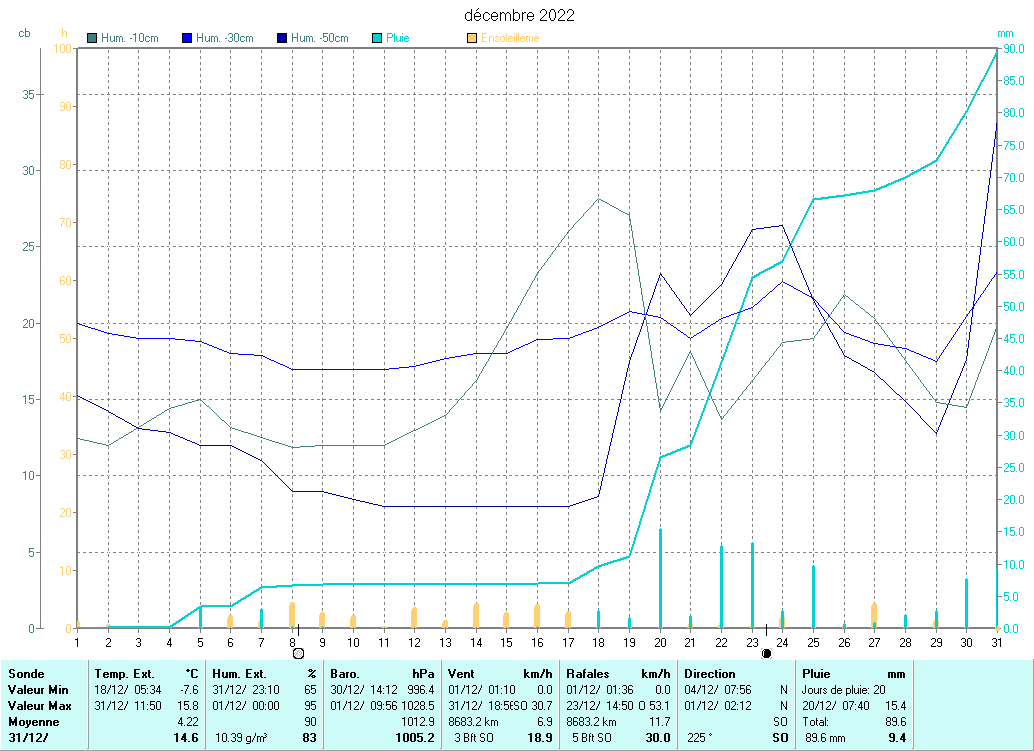Click the new moon icon near day 23
Viewport: 1034px width, 751px height.
click(766, 653)
